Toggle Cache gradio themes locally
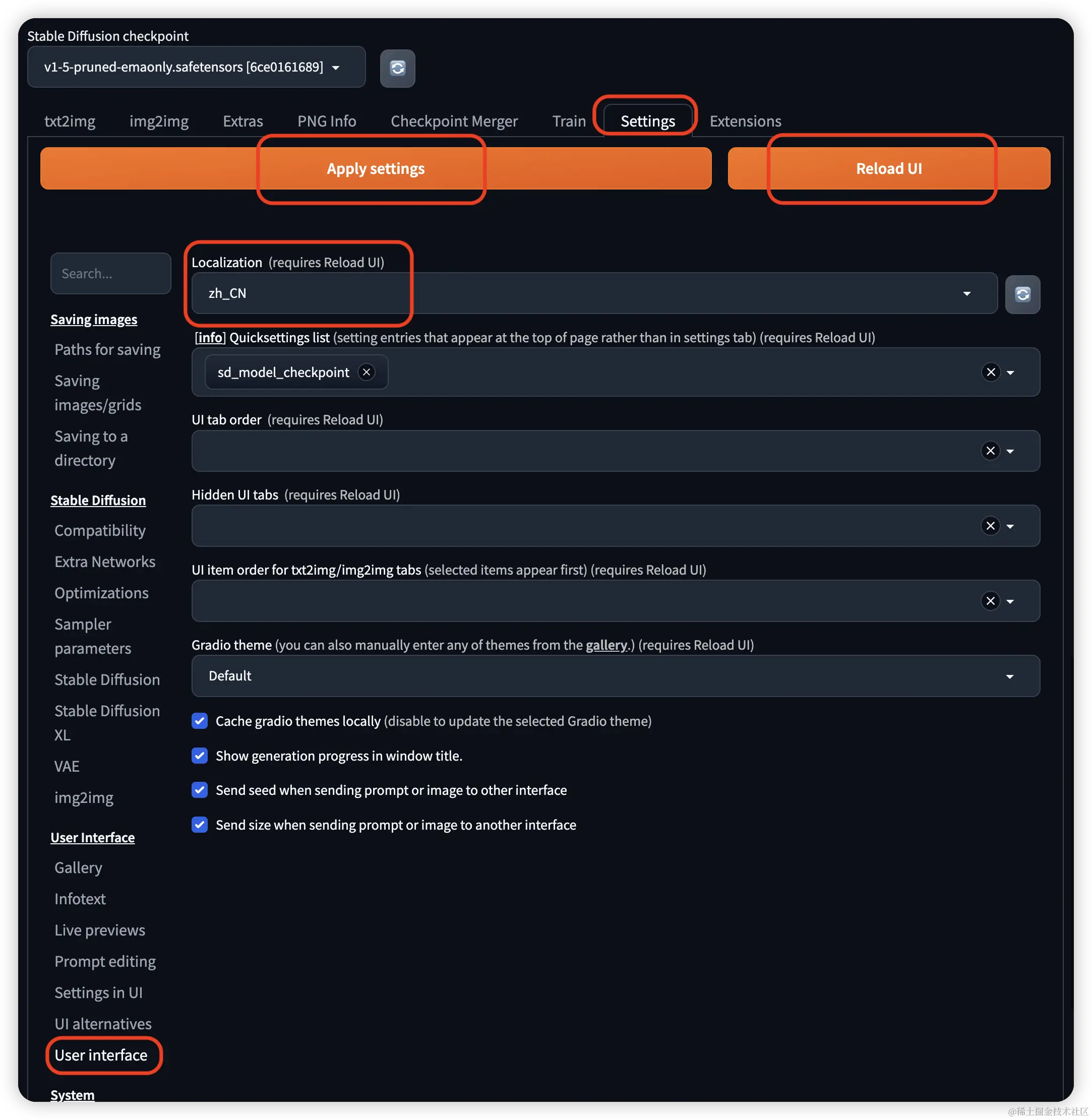Image resolution: width=1092 pixels, height=1120 pixels. pyautogui.click(x=200, y=721)
